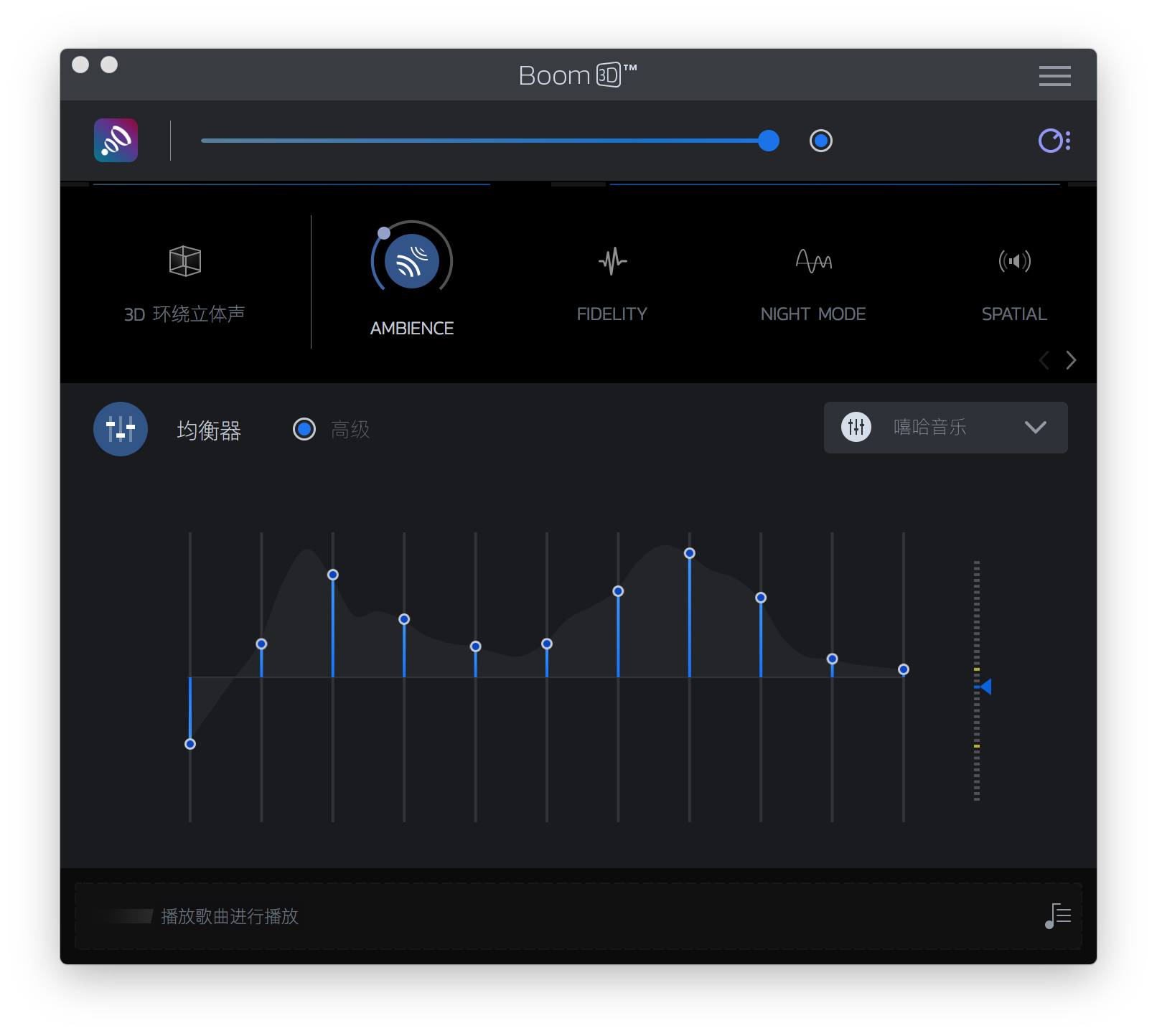Show next effects with right chevron
Image resolution: width=1157 pixels, height=1036 pixels.
click(x=1071, y=360)
